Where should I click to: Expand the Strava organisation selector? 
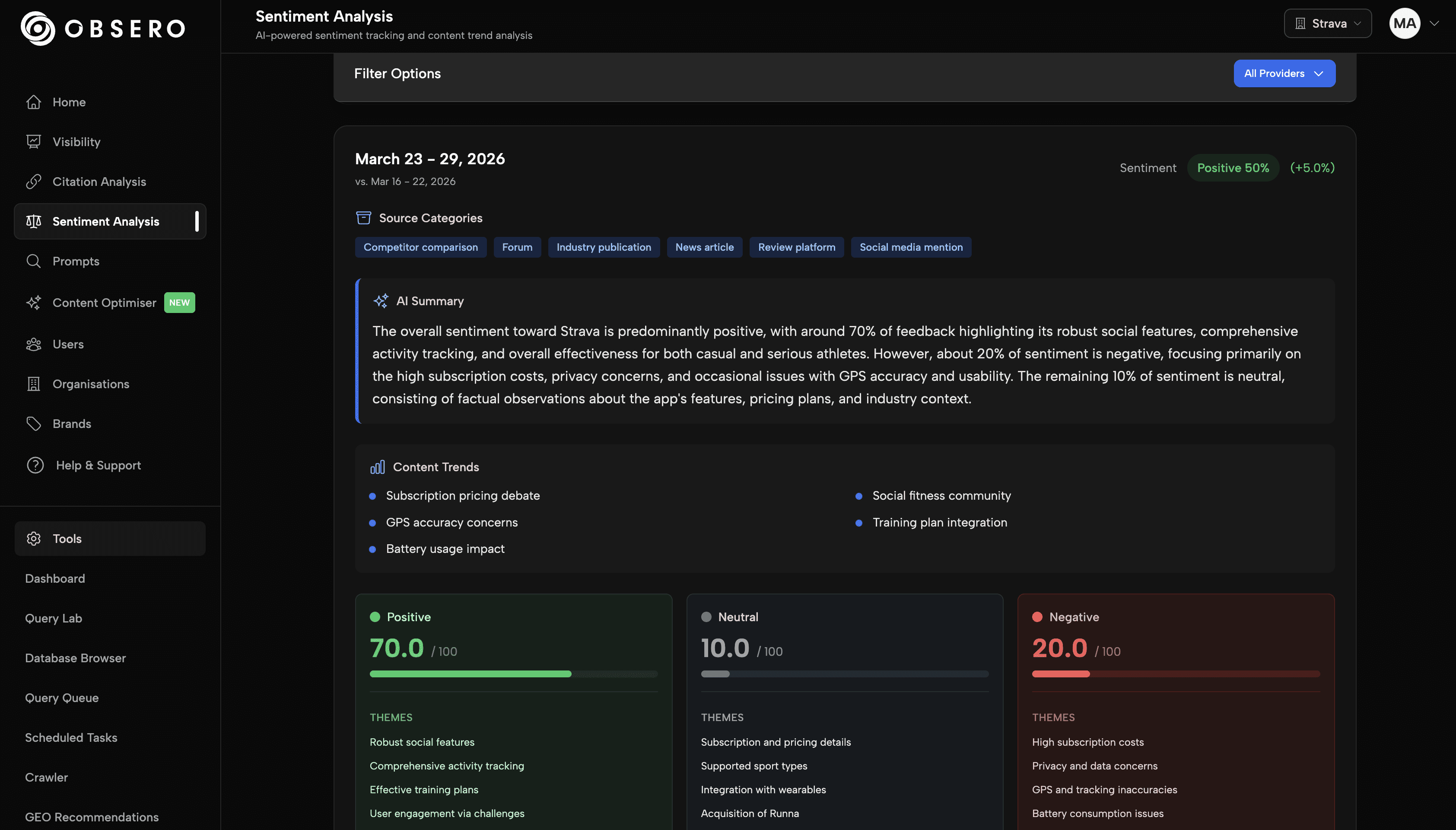click(x=1327, y=23)
